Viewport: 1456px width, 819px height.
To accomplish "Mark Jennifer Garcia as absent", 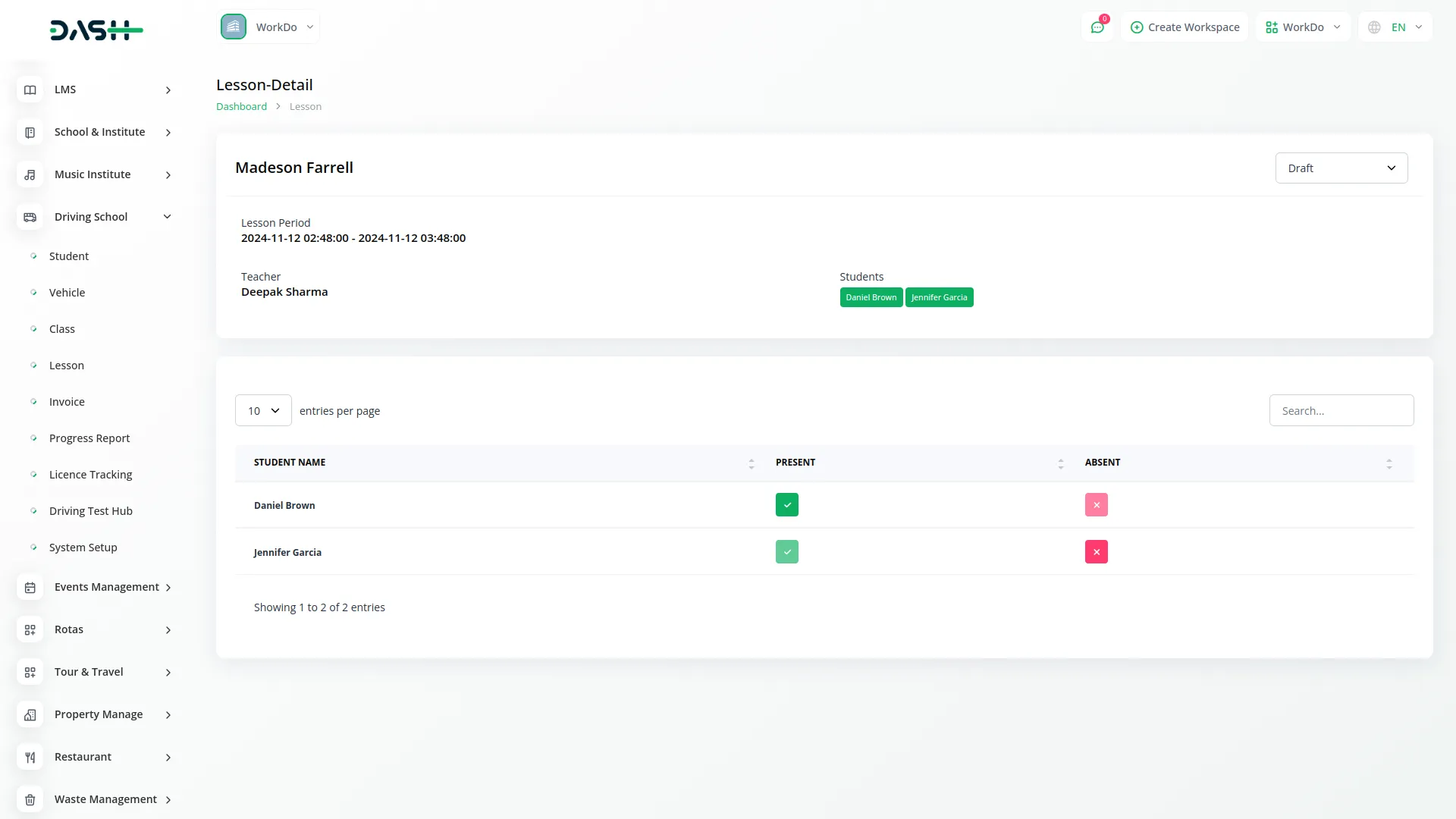I will tap(1096, 552).
